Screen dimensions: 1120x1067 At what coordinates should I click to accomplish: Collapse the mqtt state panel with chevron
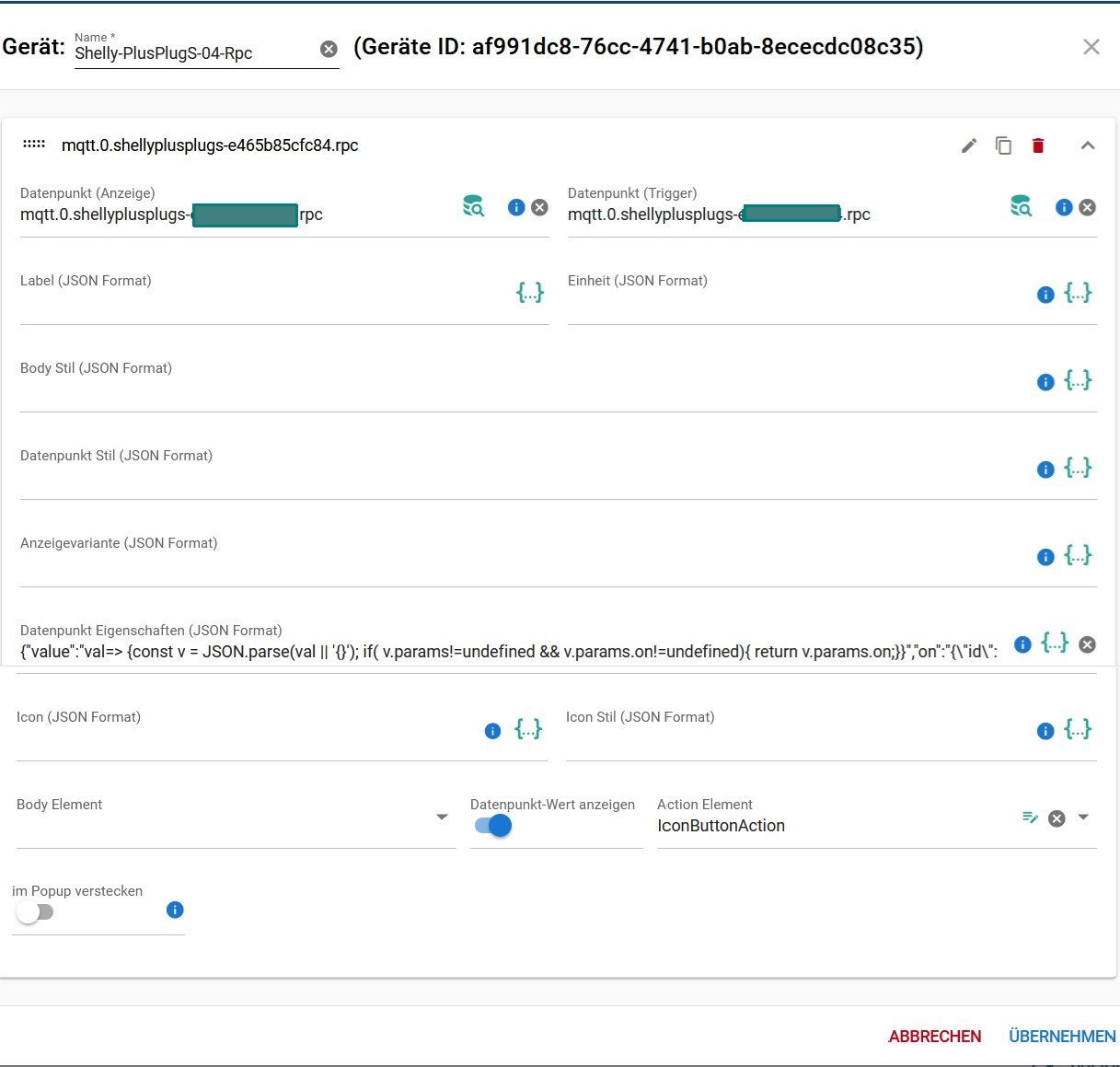(x=1088, y=145)
